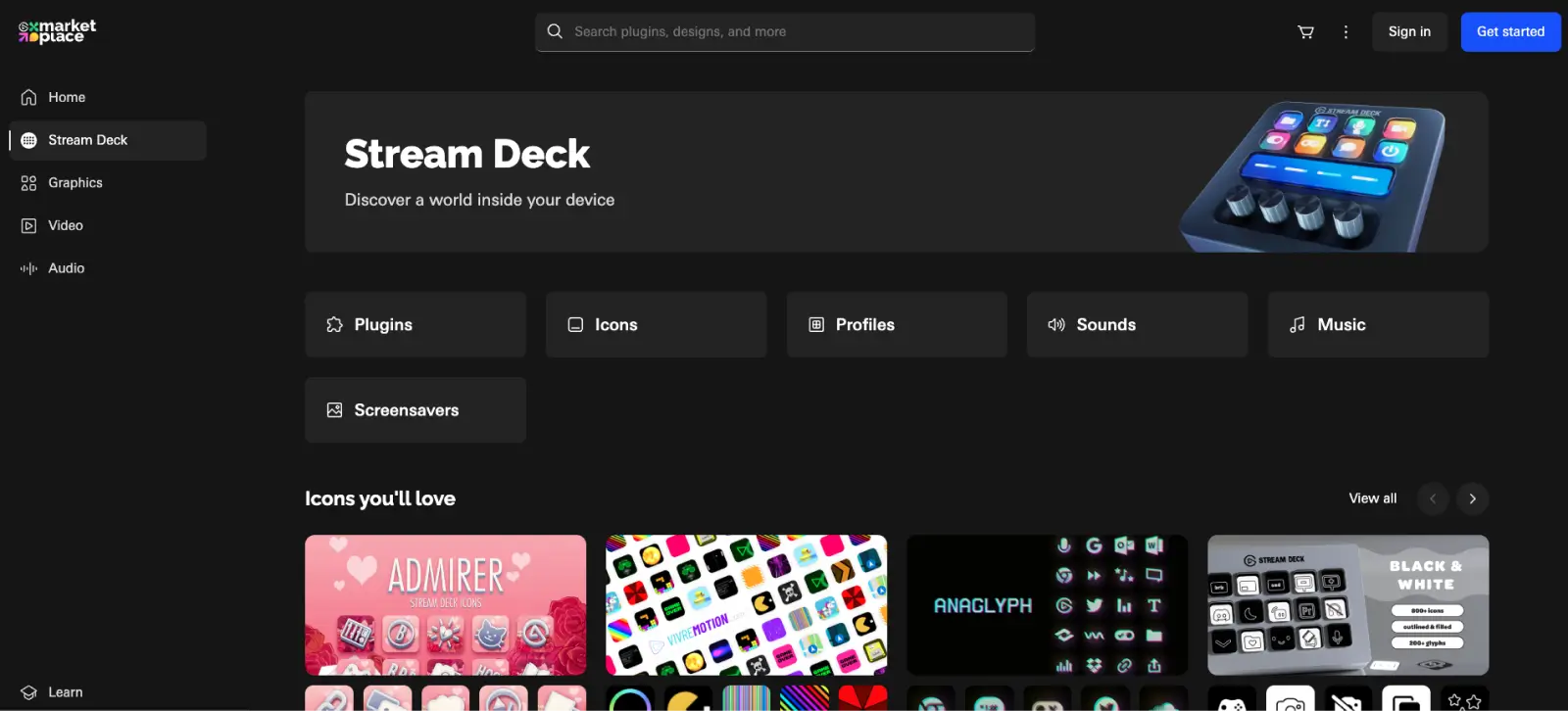Viewport: 1568px width, 711px height.
Task: Click the Screensavers image icon
Action: [334, 409]
